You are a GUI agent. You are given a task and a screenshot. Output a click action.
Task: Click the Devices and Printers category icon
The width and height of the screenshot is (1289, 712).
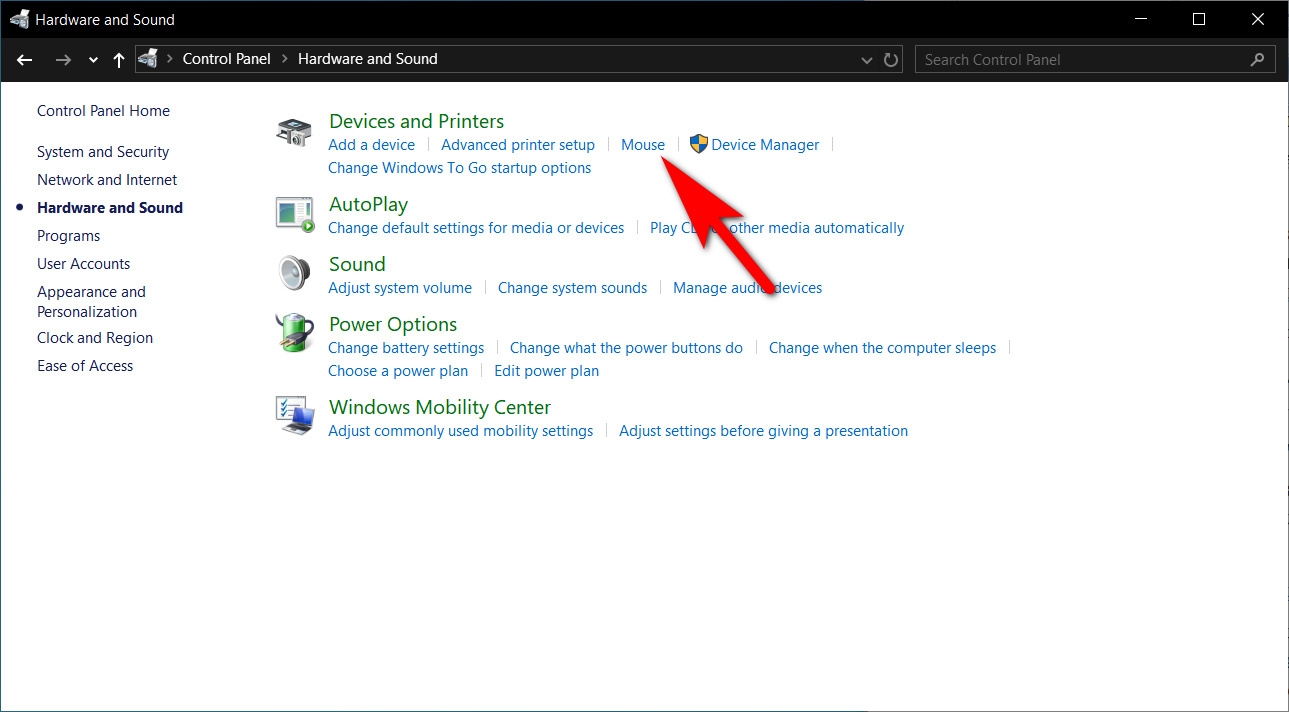point(295,132)
